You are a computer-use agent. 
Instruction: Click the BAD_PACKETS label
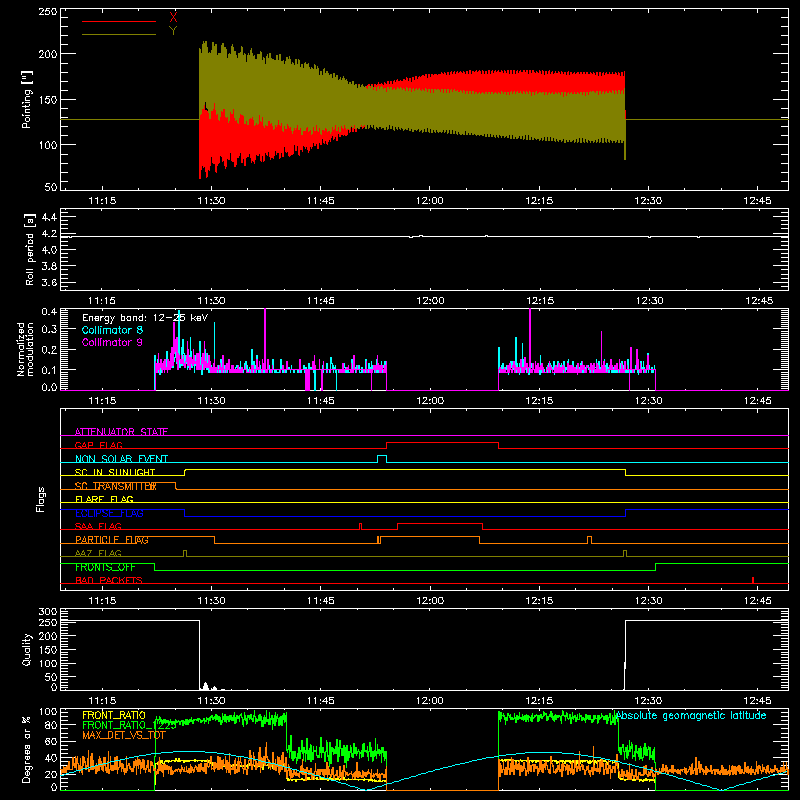[109, 580]
